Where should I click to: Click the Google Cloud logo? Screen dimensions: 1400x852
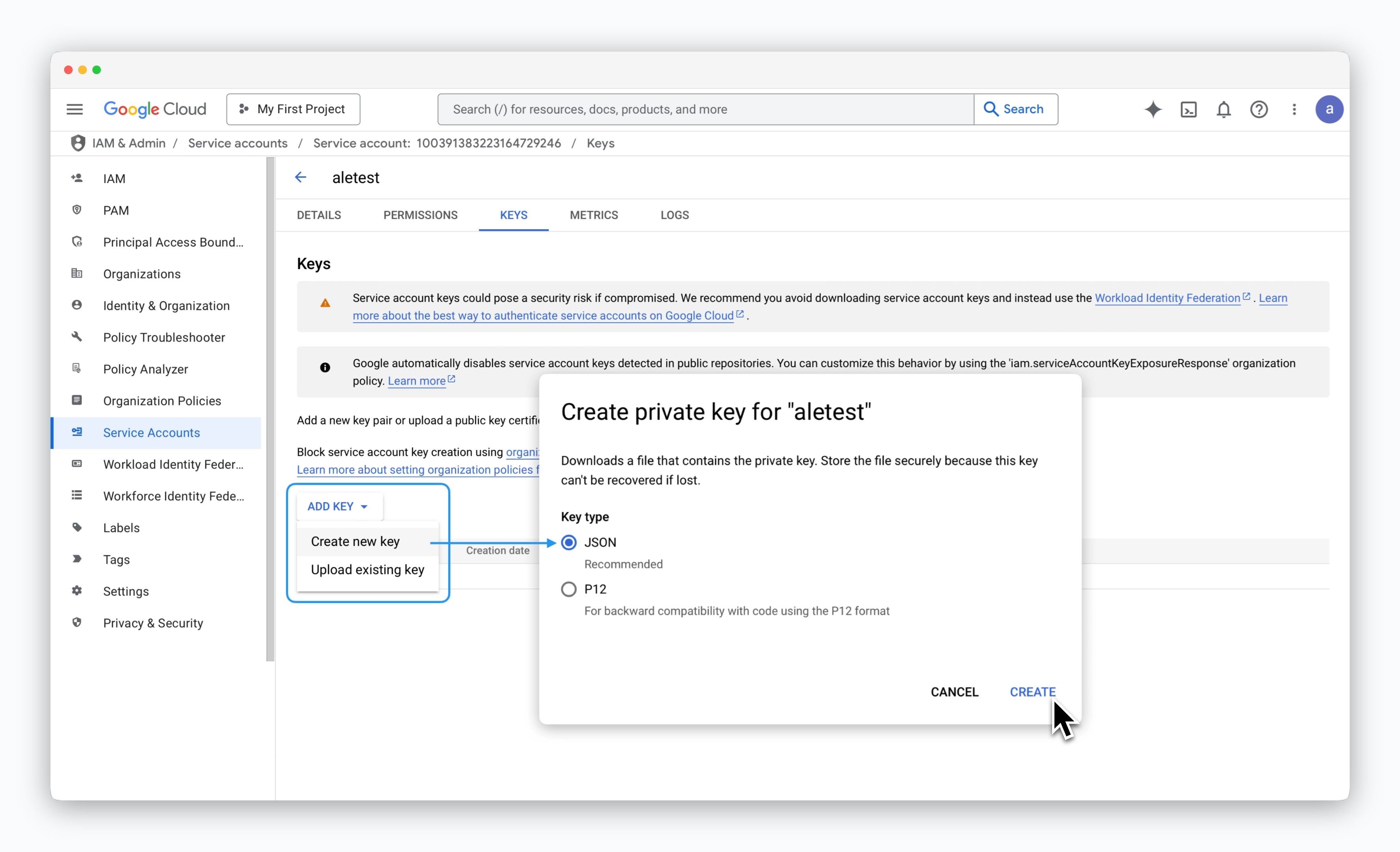pyautogui.click(x=155, y=109)
